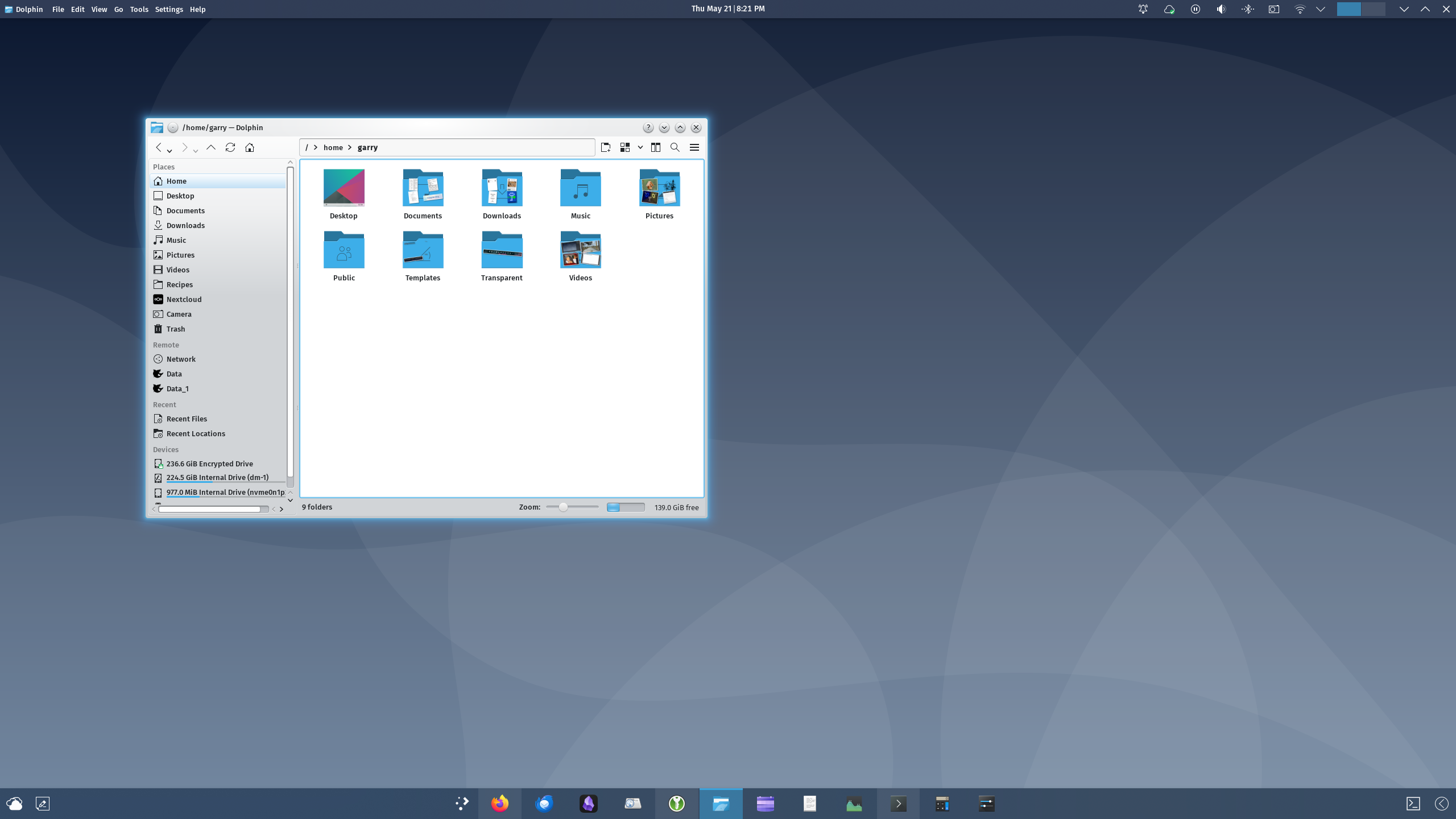This screenshot has width=1456, height=819.
Task: Open the clock showing Thu May 21
Action: pyautogui.click(x=728, y=9)
